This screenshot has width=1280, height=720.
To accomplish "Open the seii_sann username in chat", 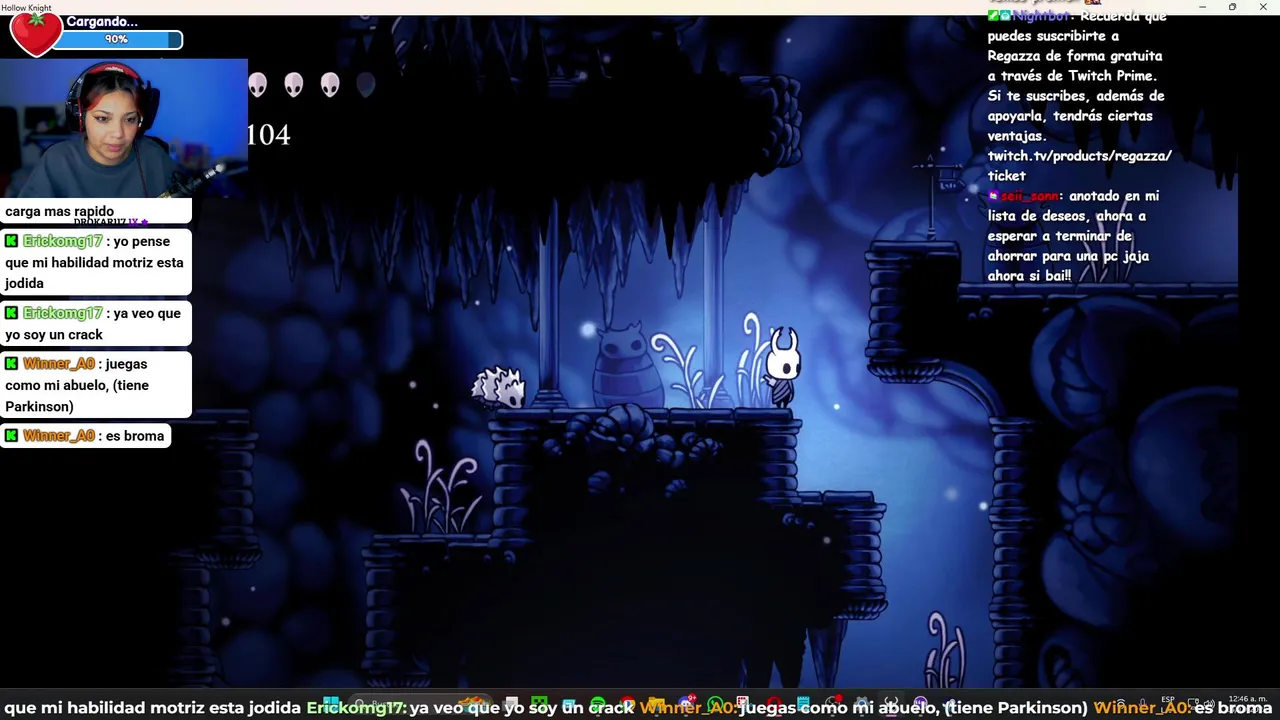I will (1029, 196).
